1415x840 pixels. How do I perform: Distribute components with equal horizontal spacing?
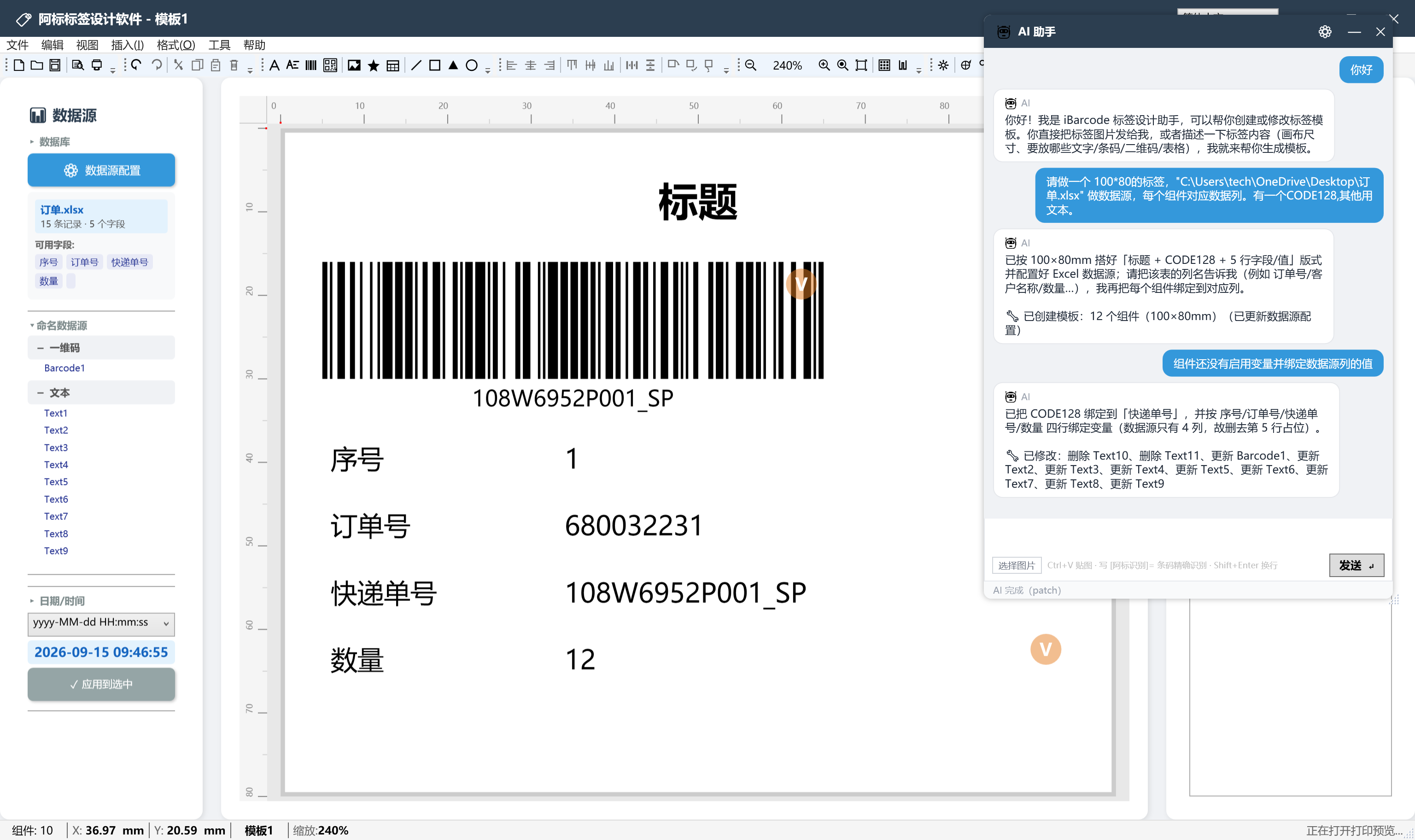pyautogui.click(x=631, y=65)
